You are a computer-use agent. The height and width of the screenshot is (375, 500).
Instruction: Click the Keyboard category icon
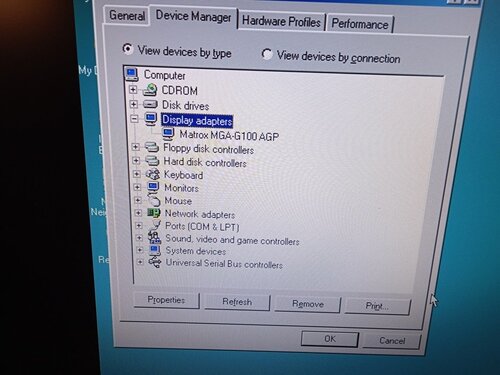pos(153,174)
